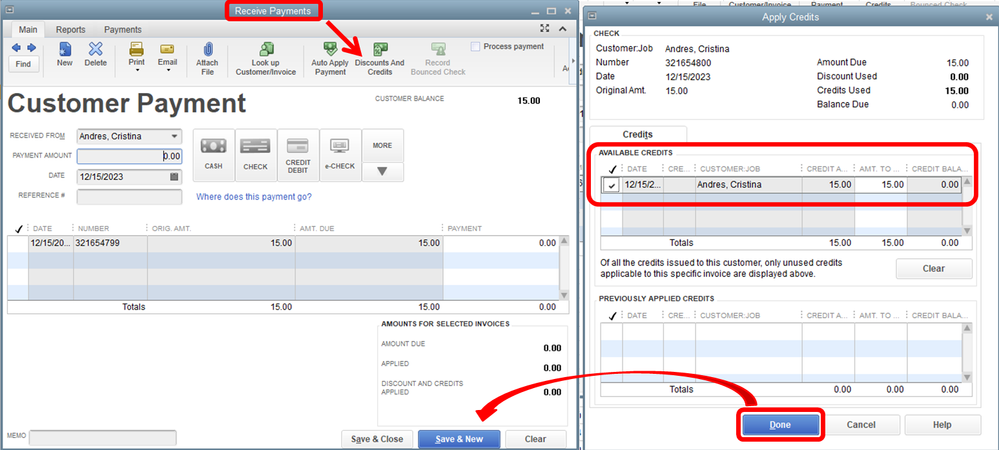
Task: Open the Payments tab
Action: tap(123, 29)
